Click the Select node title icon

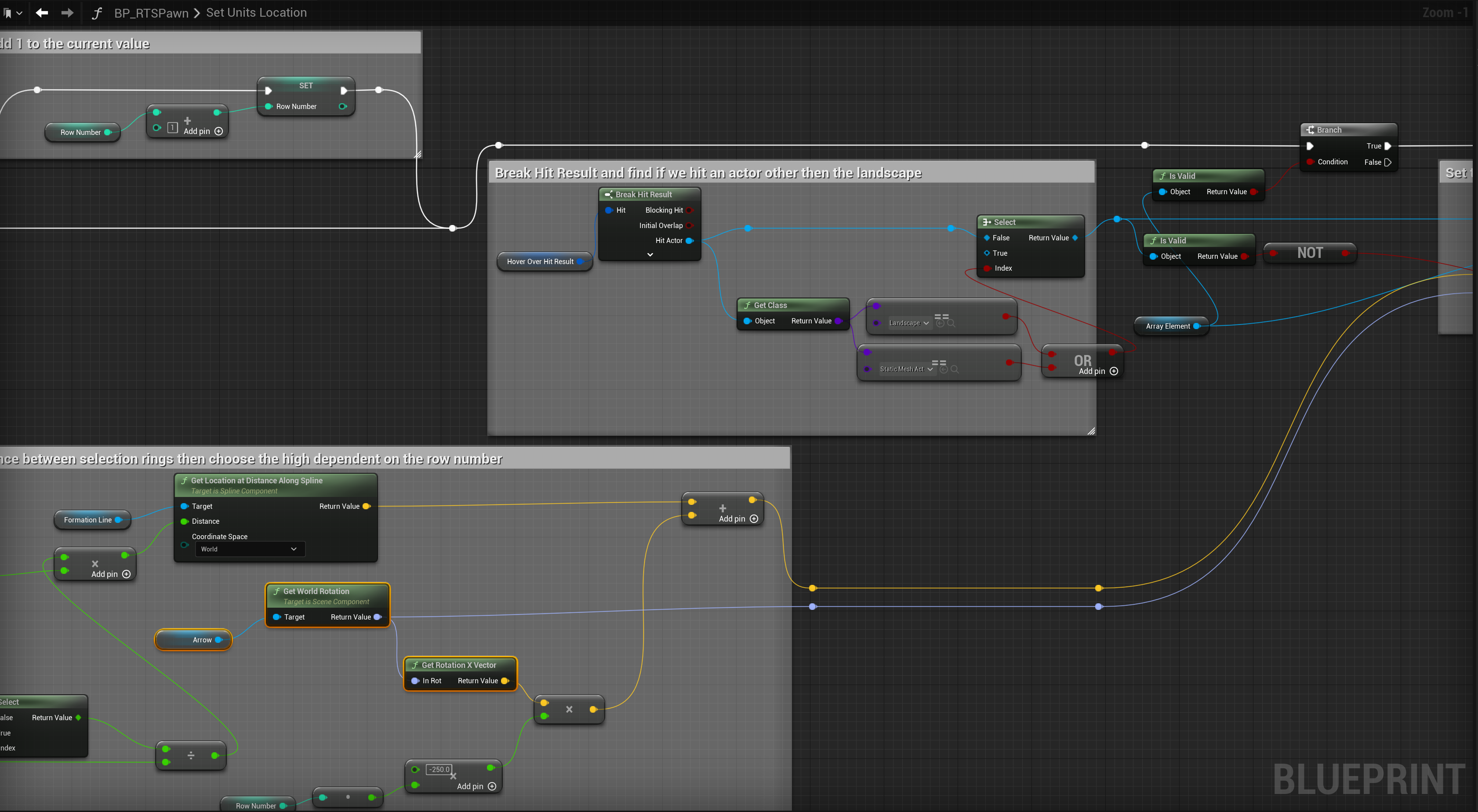tap(987, 222)
